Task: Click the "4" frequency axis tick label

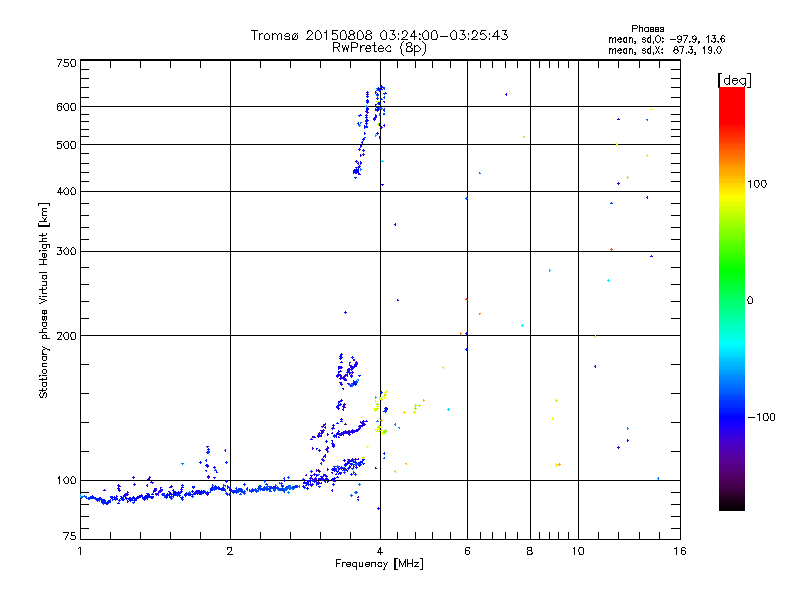Action: 380,551
